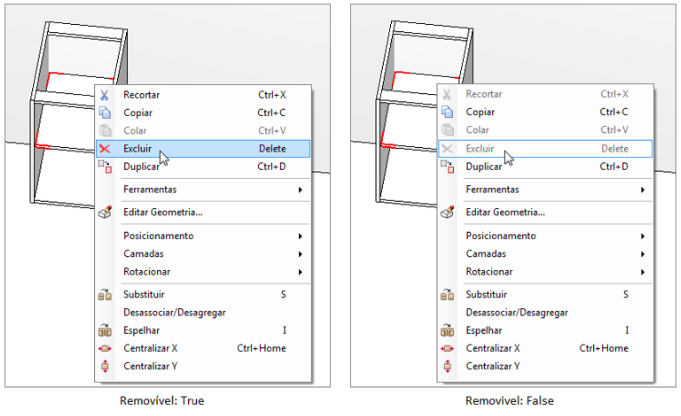Expand Camadas submenu arrow in left menu

coord(300,254)
